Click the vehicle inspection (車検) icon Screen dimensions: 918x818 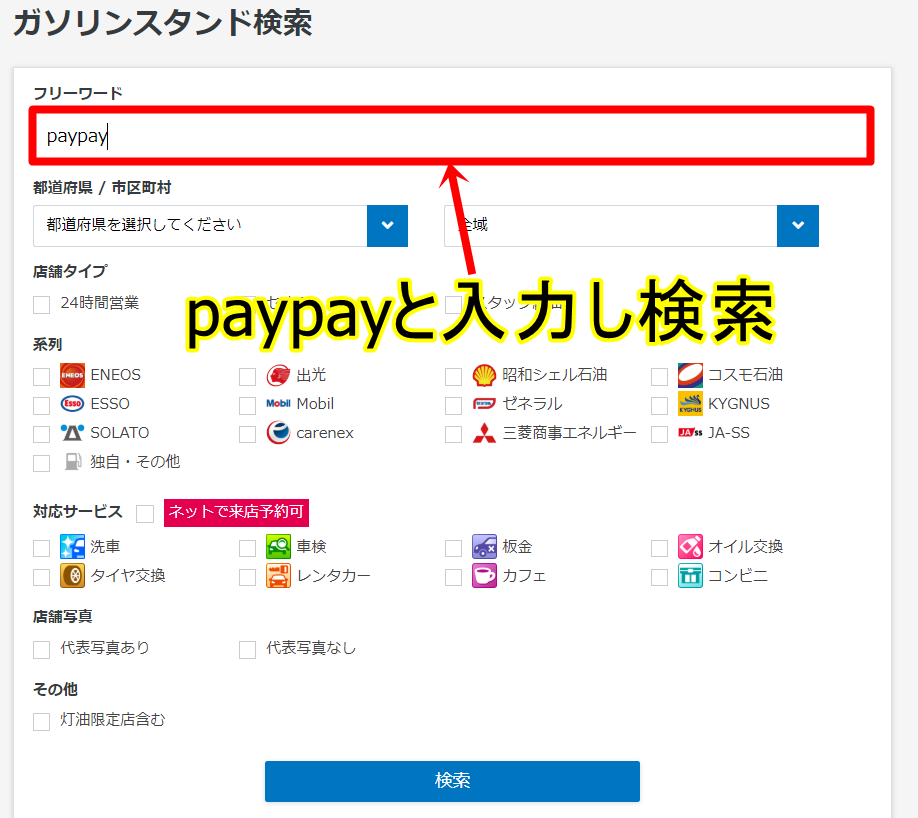[278, 547]
